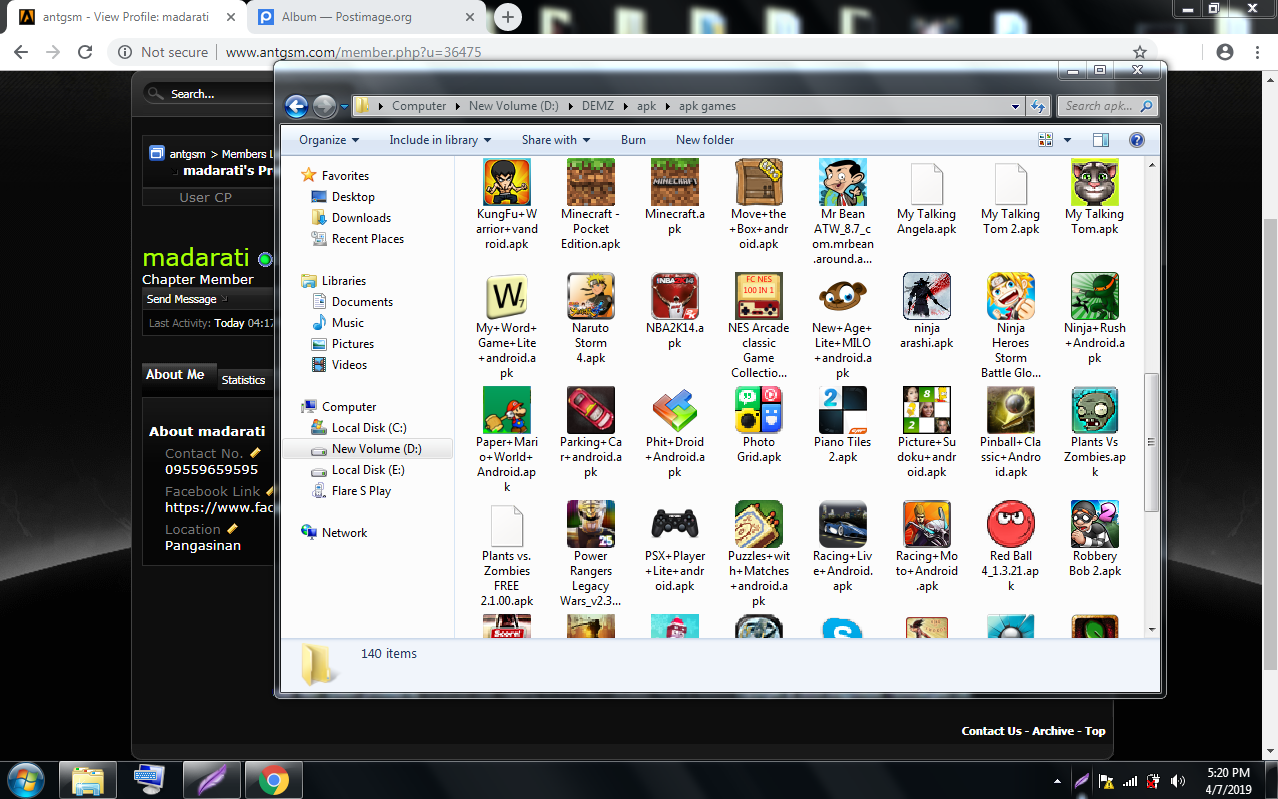This screenshot has height=799, width=1278.
Task: Click the Chrome address bar URL
Action: click(x=353, y=52)
